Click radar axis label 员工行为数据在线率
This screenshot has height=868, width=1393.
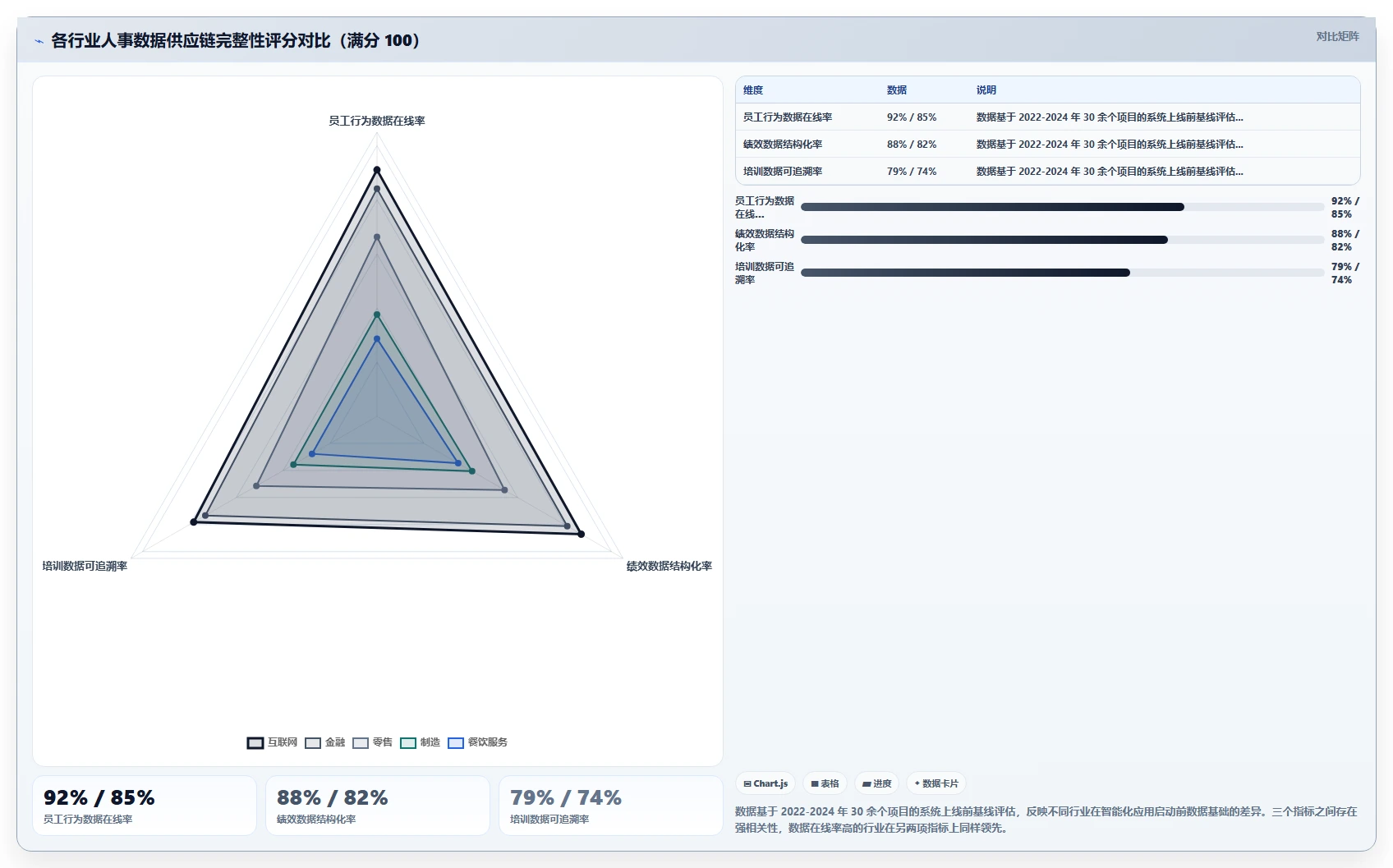pyautogui.click(x=377, y=121)
